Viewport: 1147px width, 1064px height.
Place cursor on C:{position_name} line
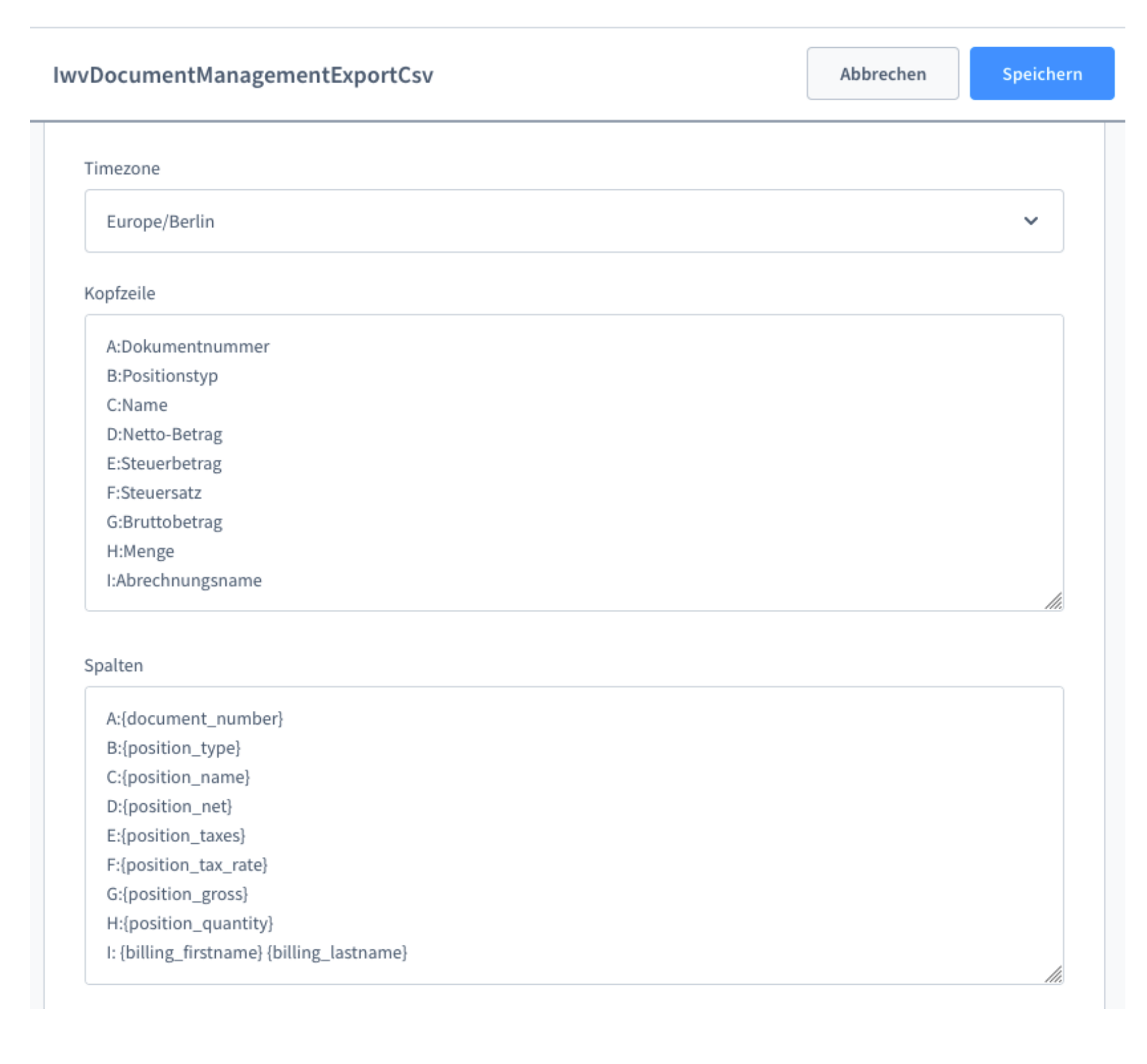[178, 778]
